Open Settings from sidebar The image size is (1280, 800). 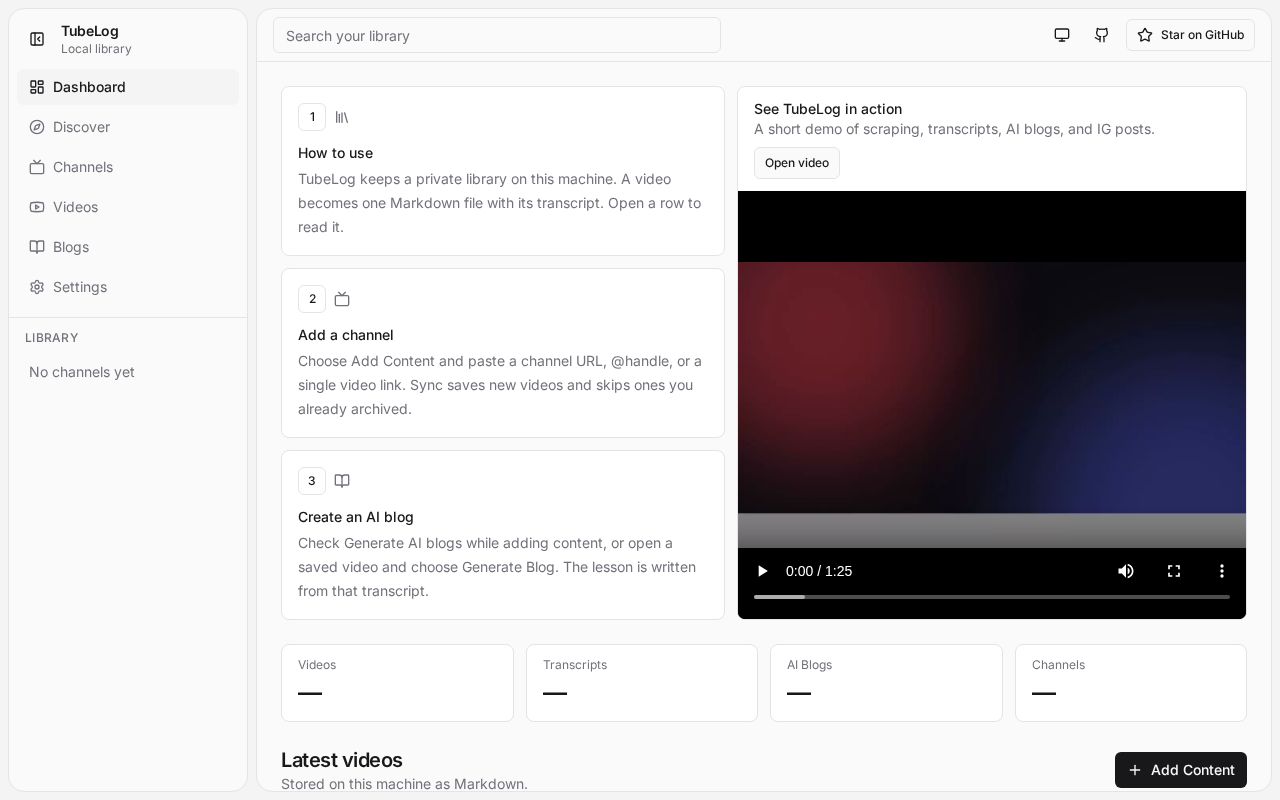coord(128,287)
